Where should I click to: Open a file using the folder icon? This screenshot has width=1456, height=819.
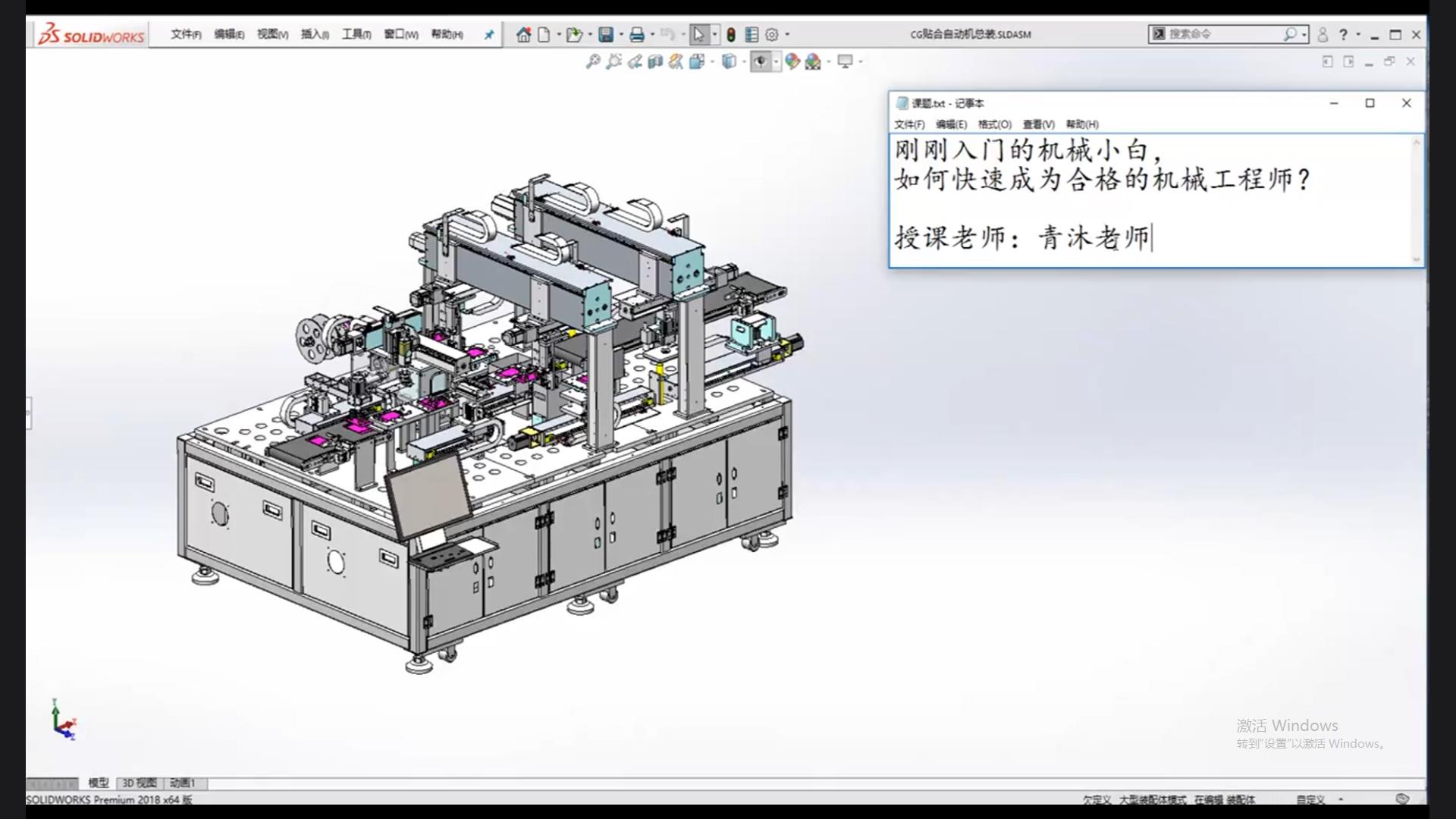tap(574, 35)
